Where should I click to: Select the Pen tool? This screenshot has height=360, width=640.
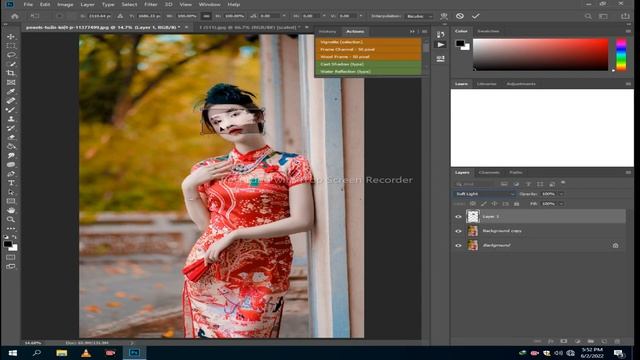pos(11,173)
